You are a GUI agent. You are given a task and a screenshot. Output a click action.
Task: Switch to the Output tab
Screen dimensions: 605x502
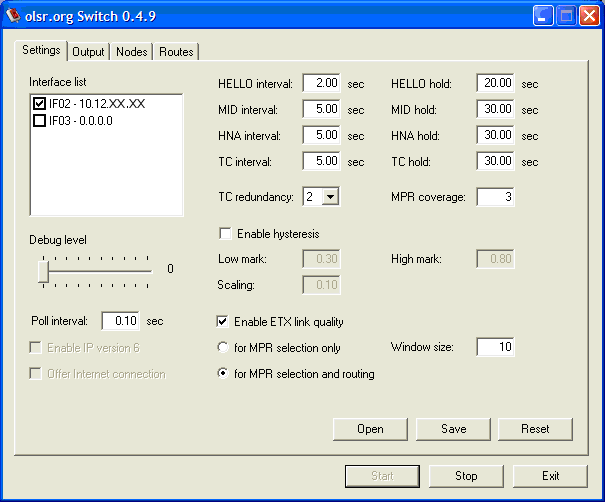pyautogui.click(x=88, y=52)
